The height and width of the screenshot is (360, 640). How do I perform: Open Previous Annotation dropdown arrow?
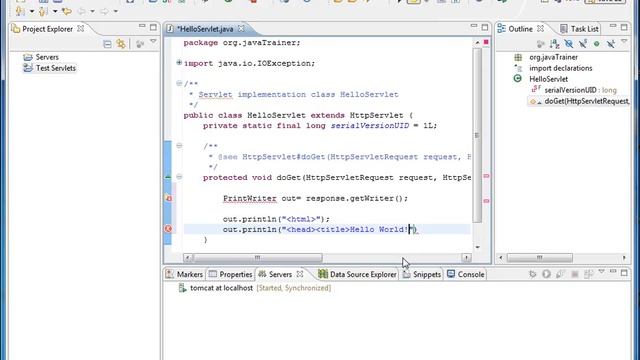pos(55,11)
